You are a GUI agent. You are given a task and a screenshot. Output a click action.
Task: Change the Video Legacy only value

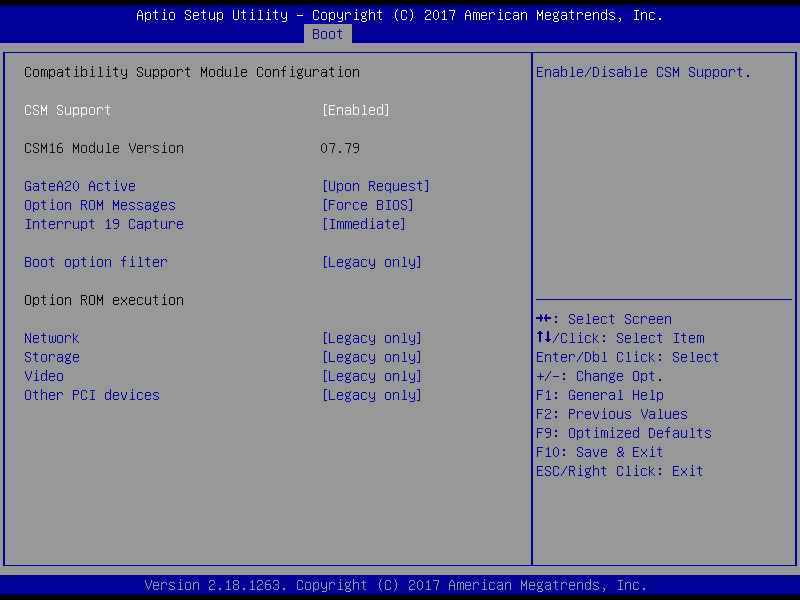tap(371, 376)
